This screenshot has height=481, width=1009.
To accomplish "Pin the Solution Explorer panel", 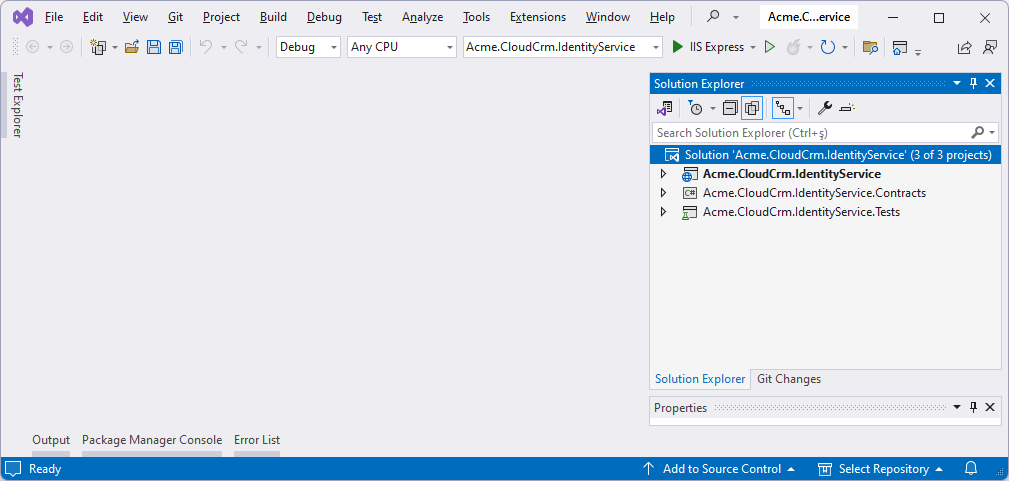I will pyautogui.click(x=974, y=83).
